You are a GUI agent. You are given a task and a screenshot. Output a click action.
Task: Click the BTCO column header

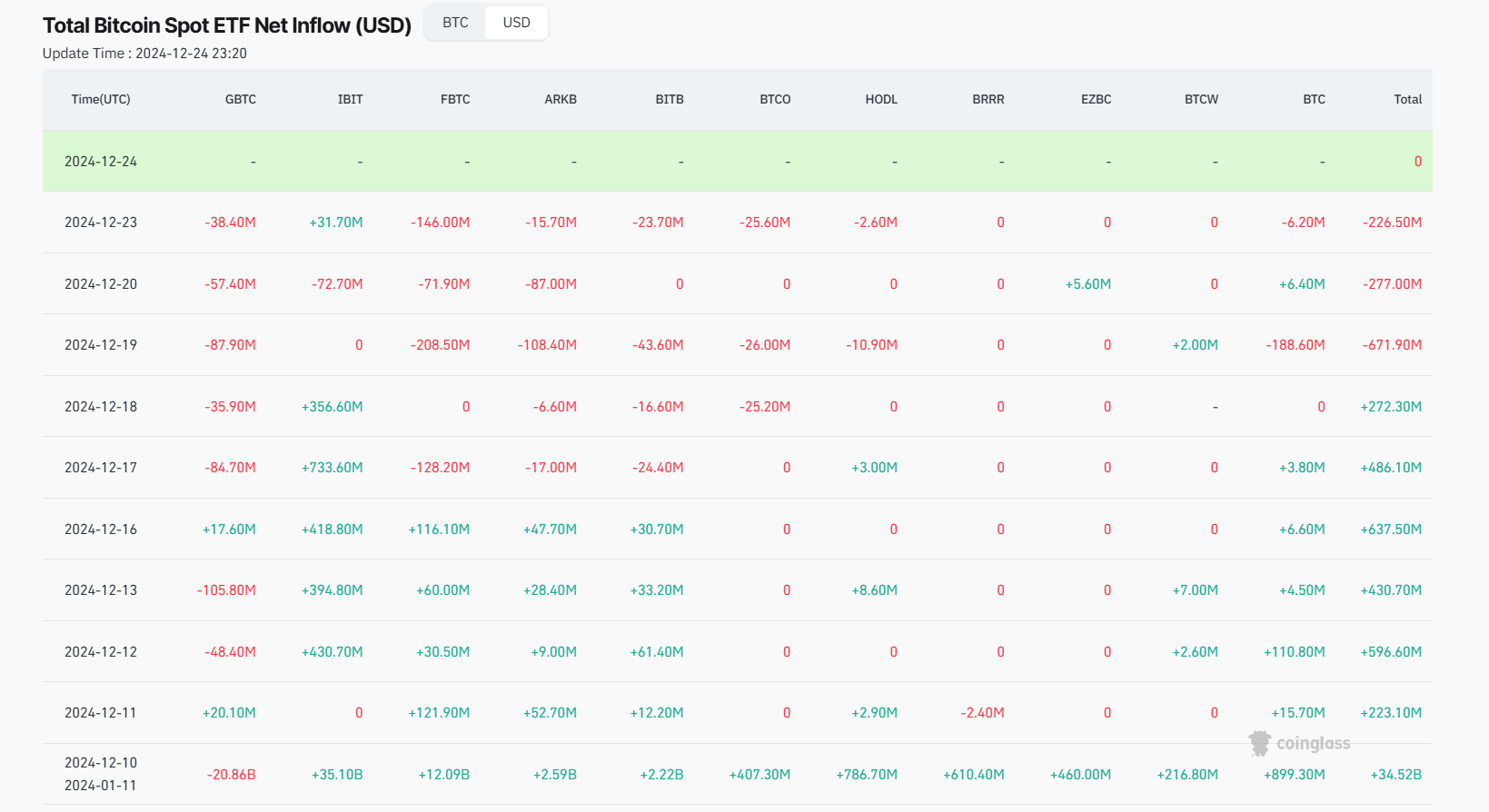[775, 100]
